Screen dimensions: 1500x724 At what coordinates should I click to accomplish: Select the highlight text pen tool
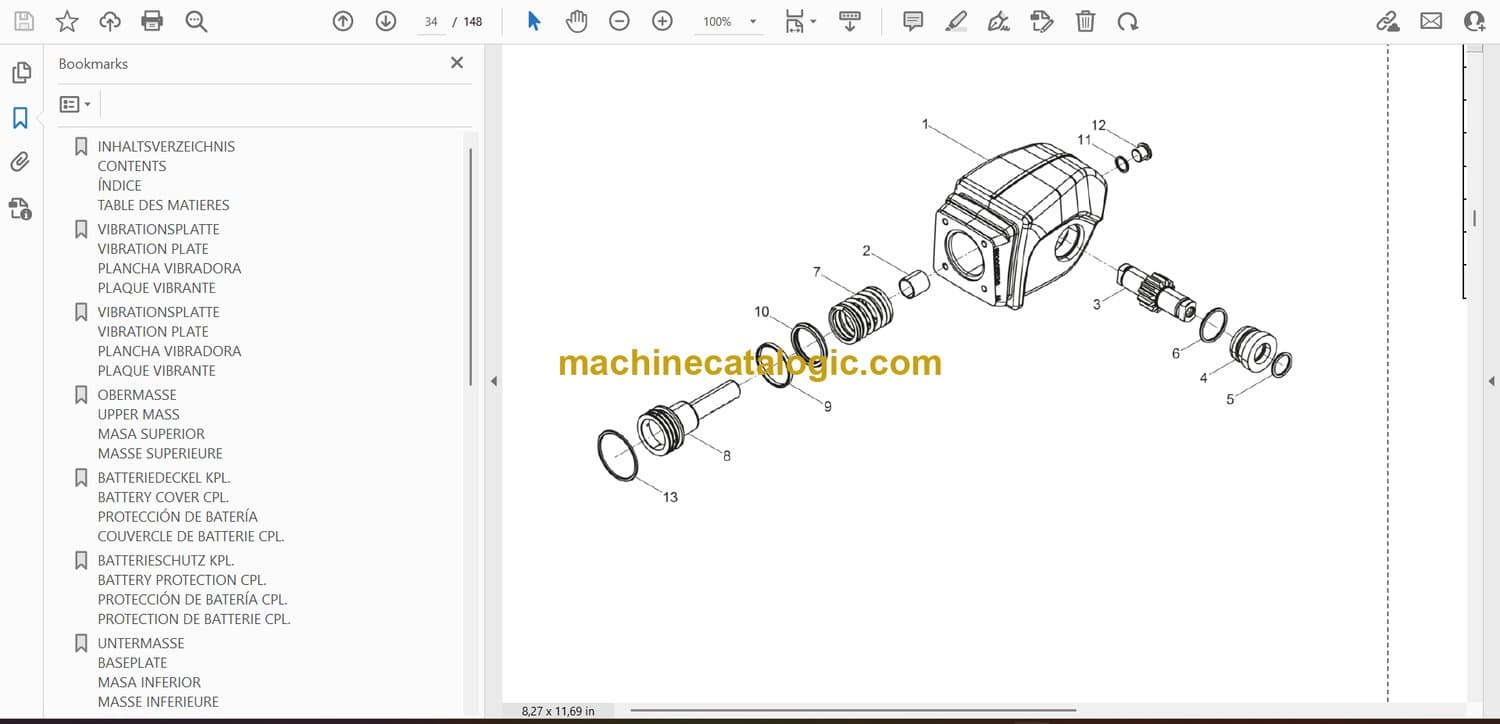pos(956,21)
